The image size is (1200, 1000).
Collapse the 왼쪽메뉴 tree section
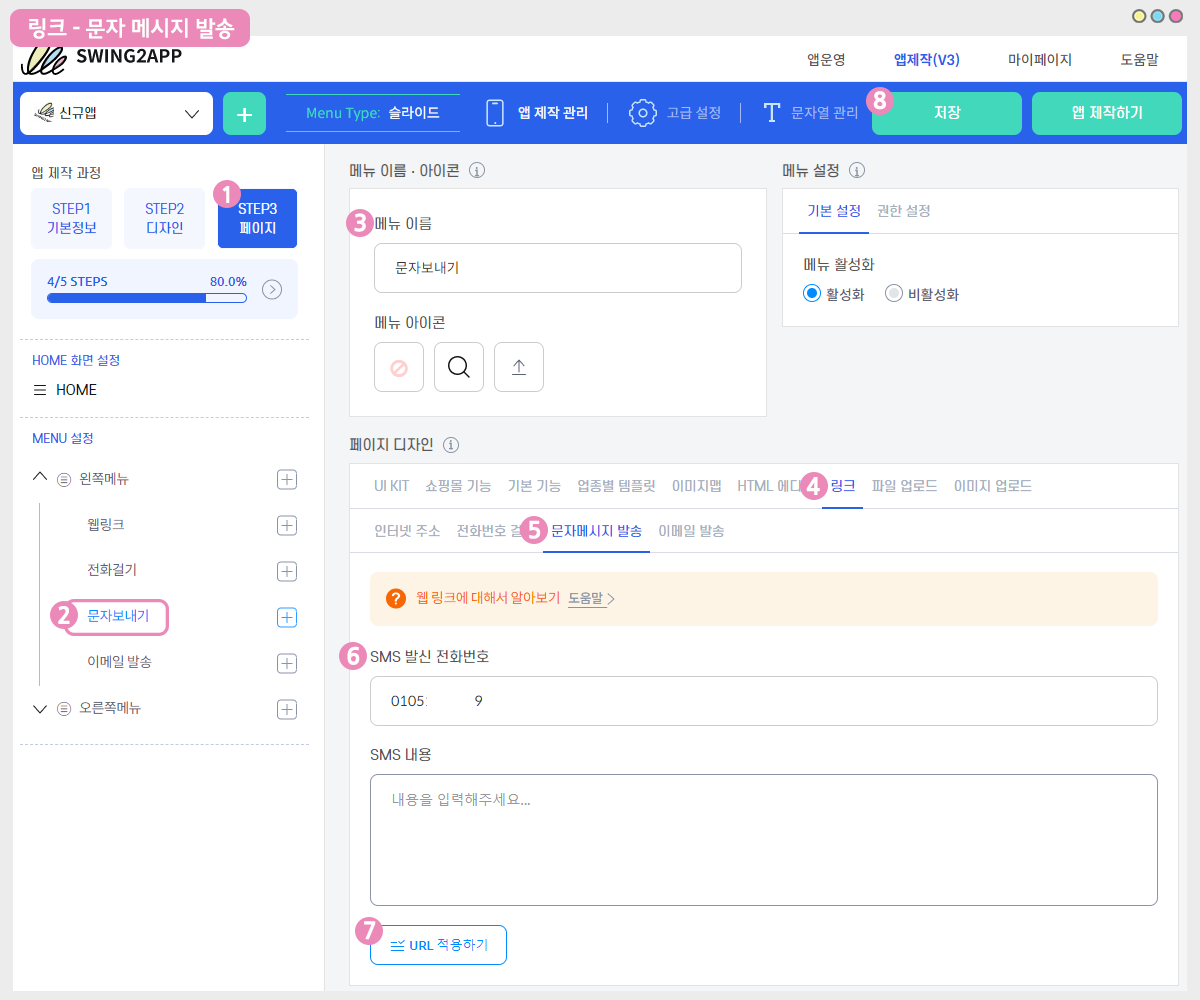coord(40,478)
